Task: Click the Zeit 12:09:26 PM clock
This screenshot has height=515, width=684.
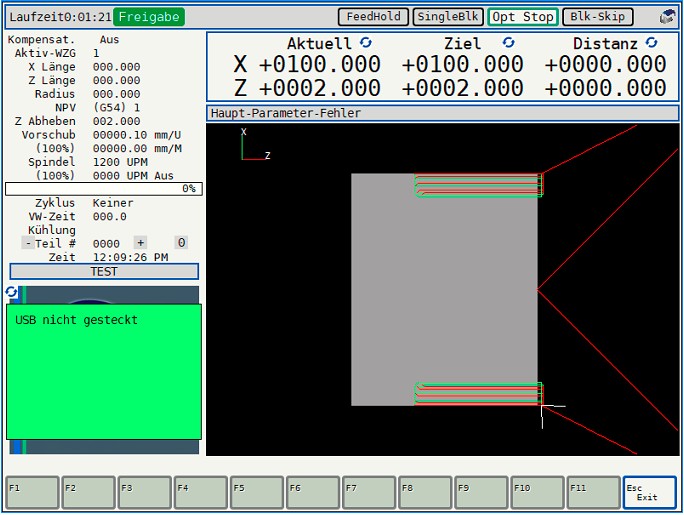Action: (130, 257)
